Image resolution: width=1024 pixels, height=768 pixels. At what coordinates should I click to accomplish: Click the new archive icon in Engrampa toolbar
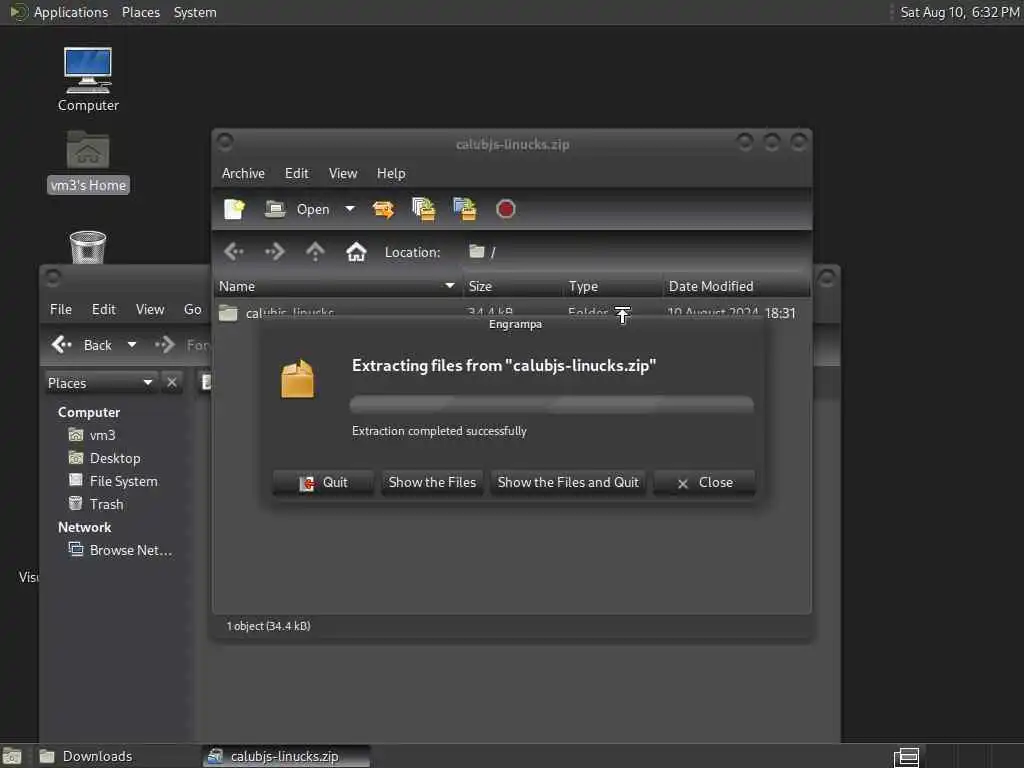pos(234,209)
